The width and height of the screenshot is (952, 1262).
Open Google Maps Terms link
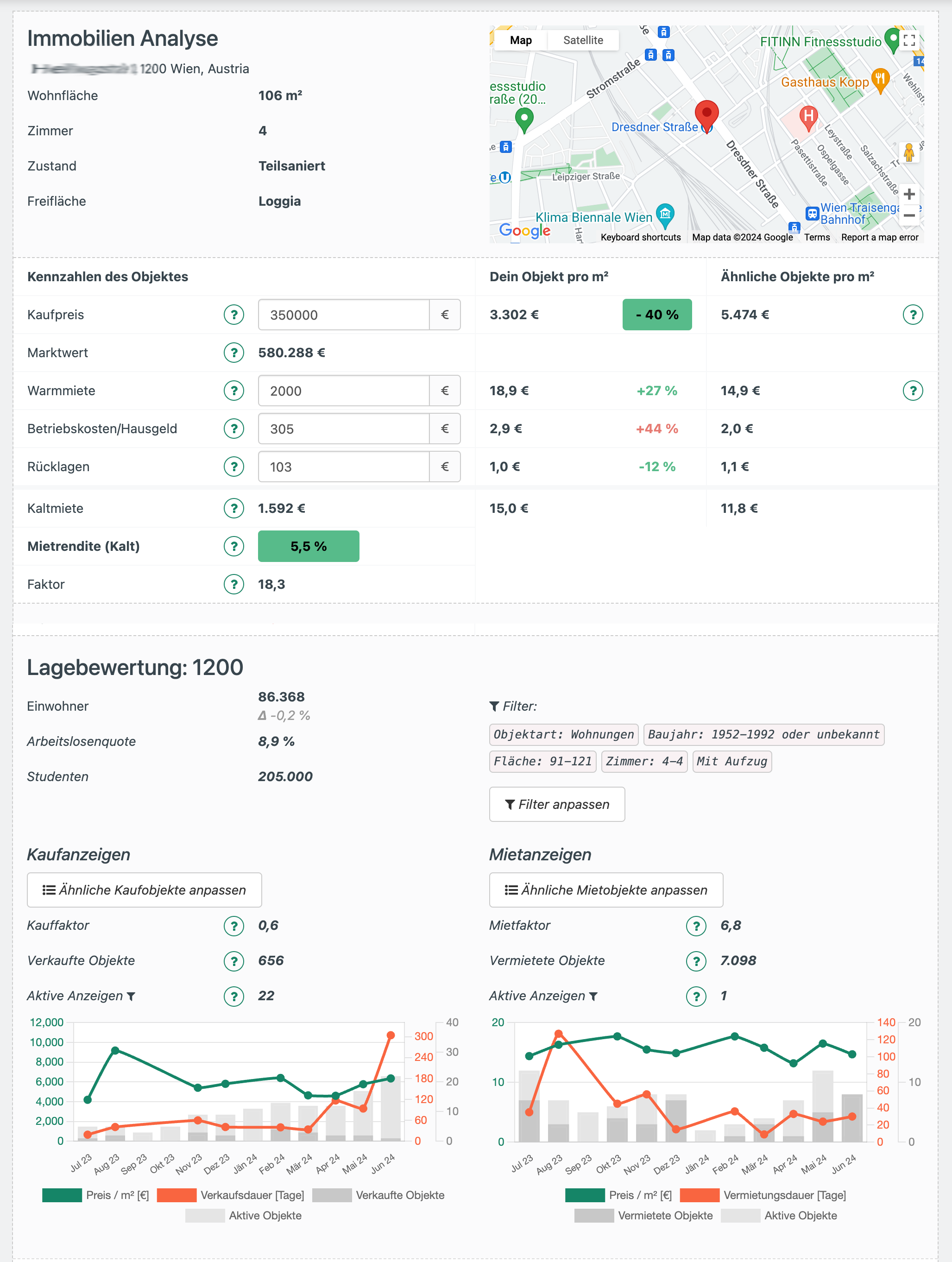(x=817, y=237)
